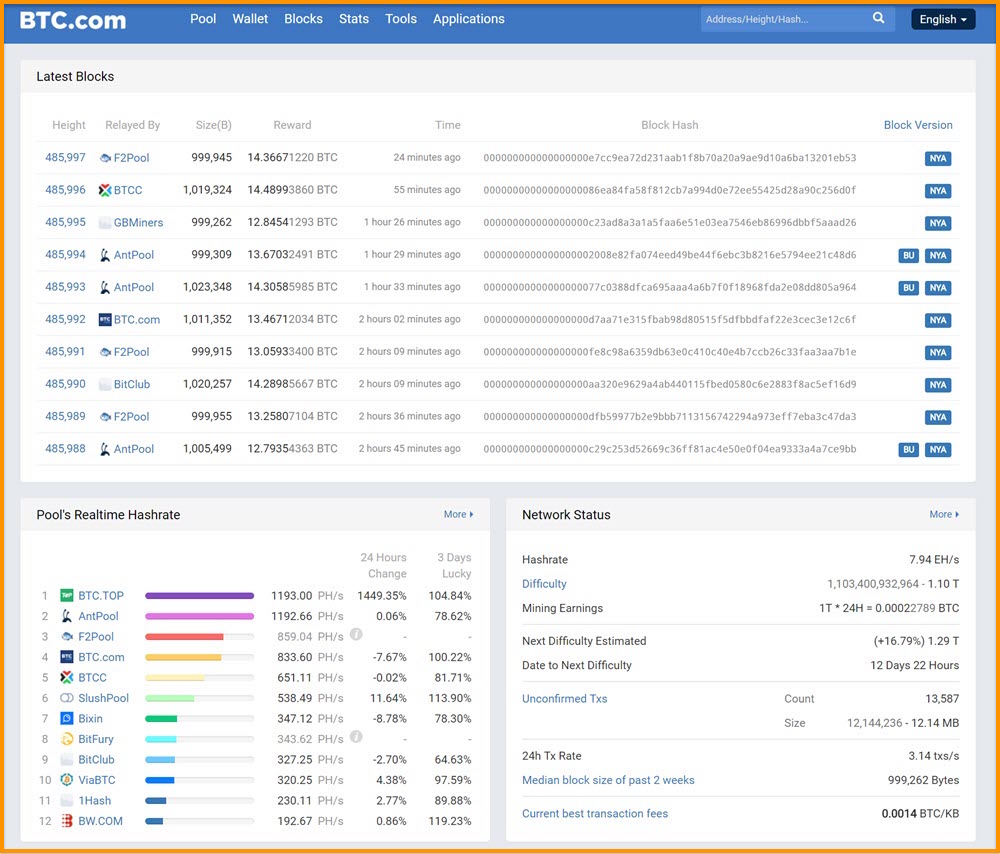This screenshot has width=1000, height=854.
Task: Click F2Pool fish icon in block 485,997 row
Action: point(105,158)
